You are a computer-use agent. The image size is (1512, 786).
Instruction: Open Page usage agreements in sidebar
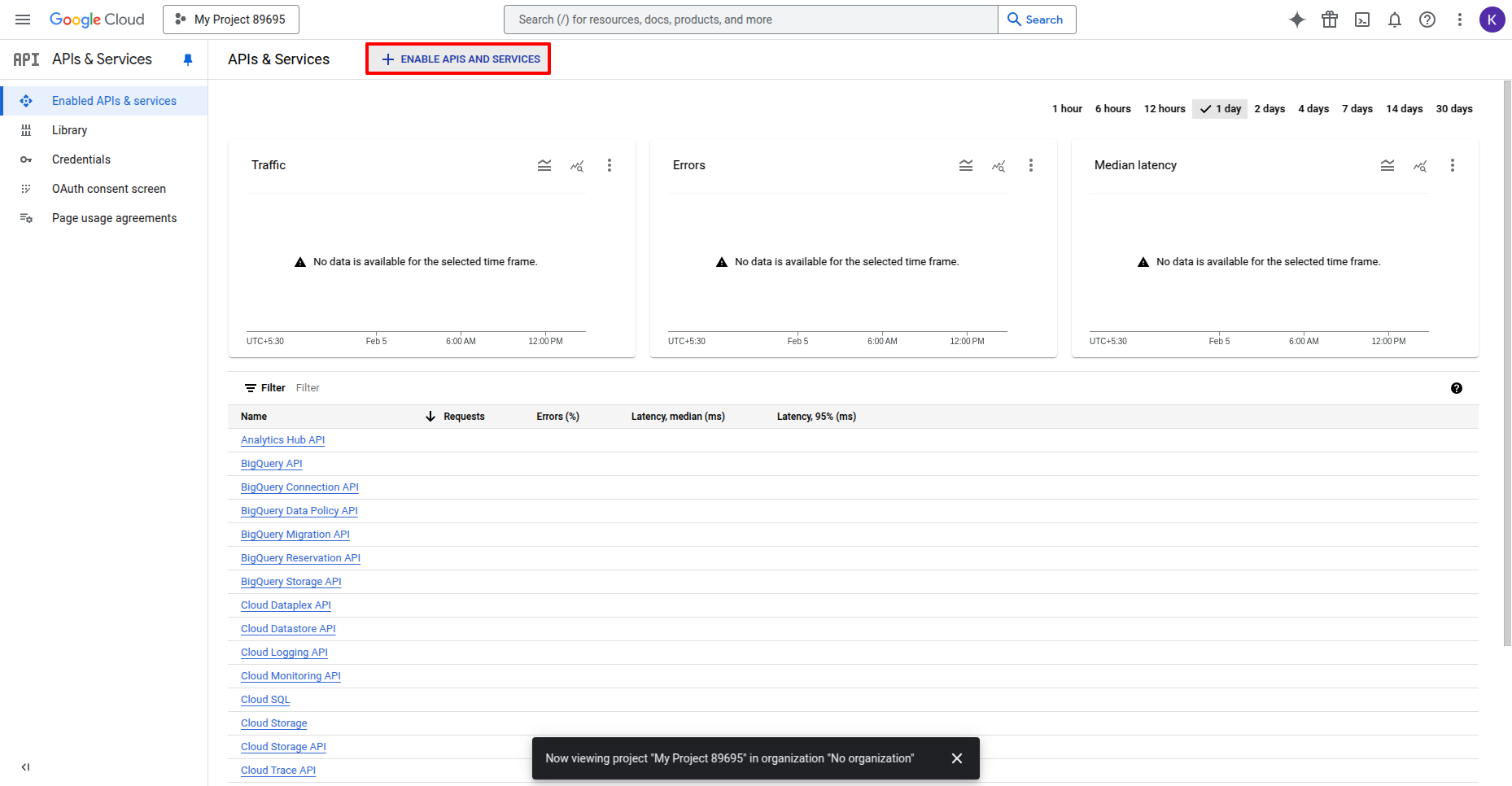pyautogui.click(x=103, y=218)
